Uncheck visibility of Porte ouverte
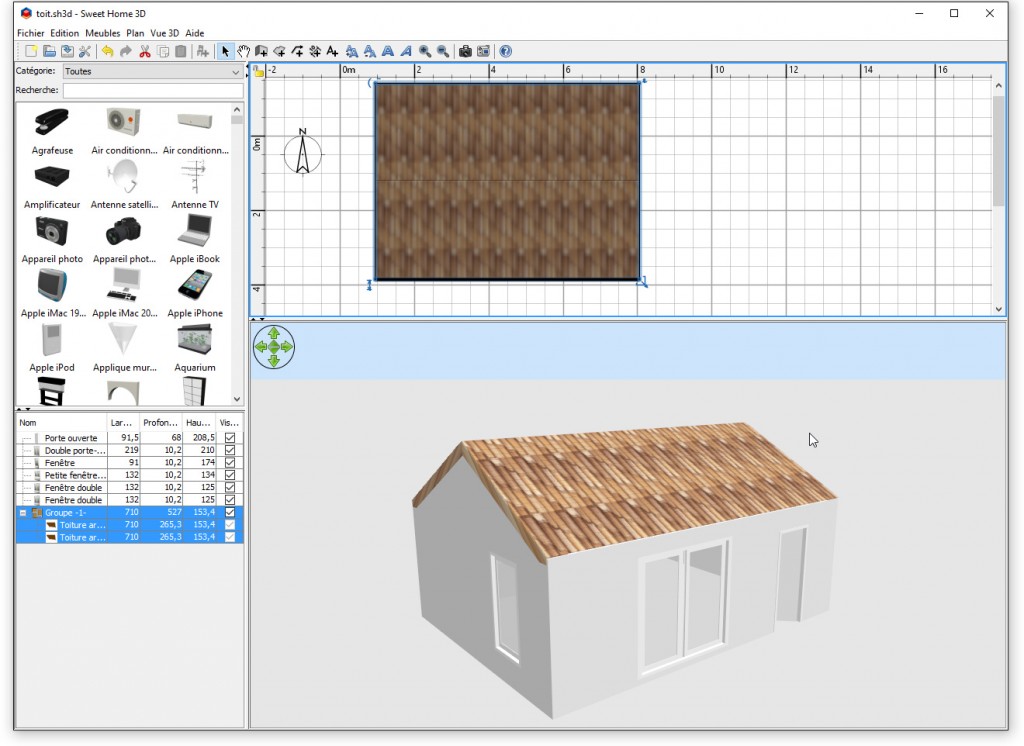The width and height of the screenshot is (1024, 746). click(x=229, y=438)
